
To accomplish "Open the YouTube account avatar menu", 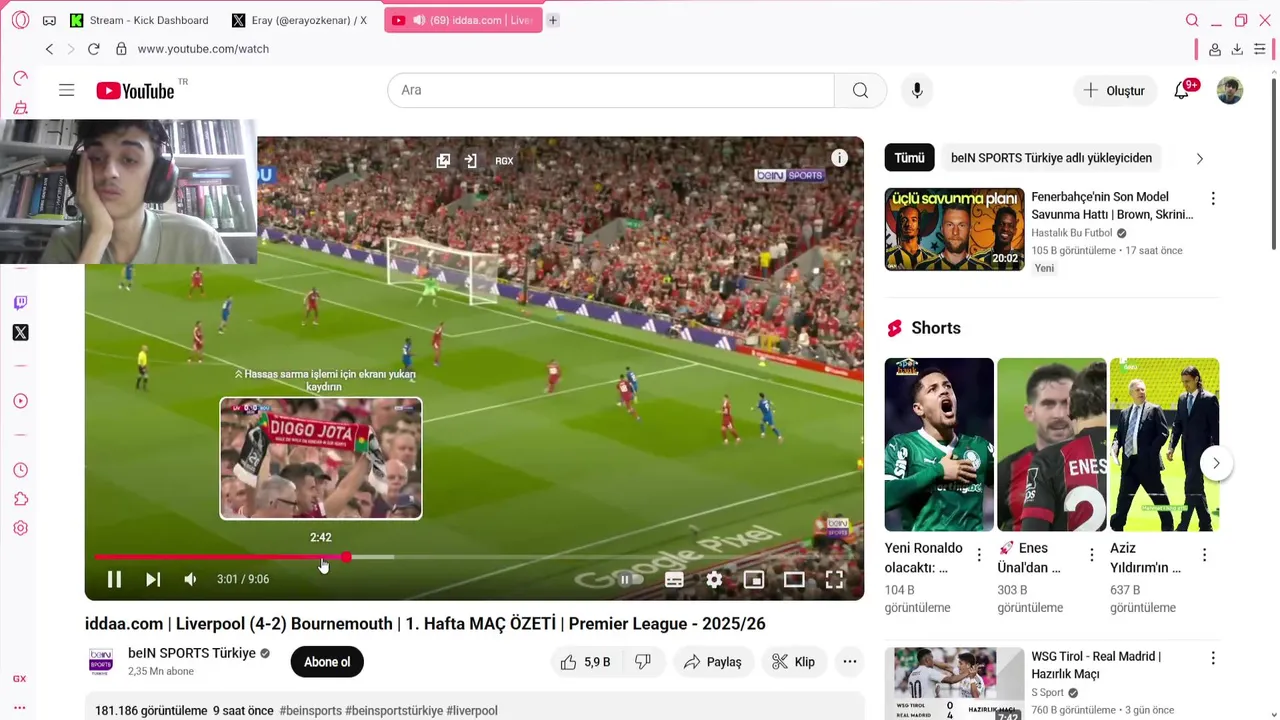I will click(x=1230, y=91).
